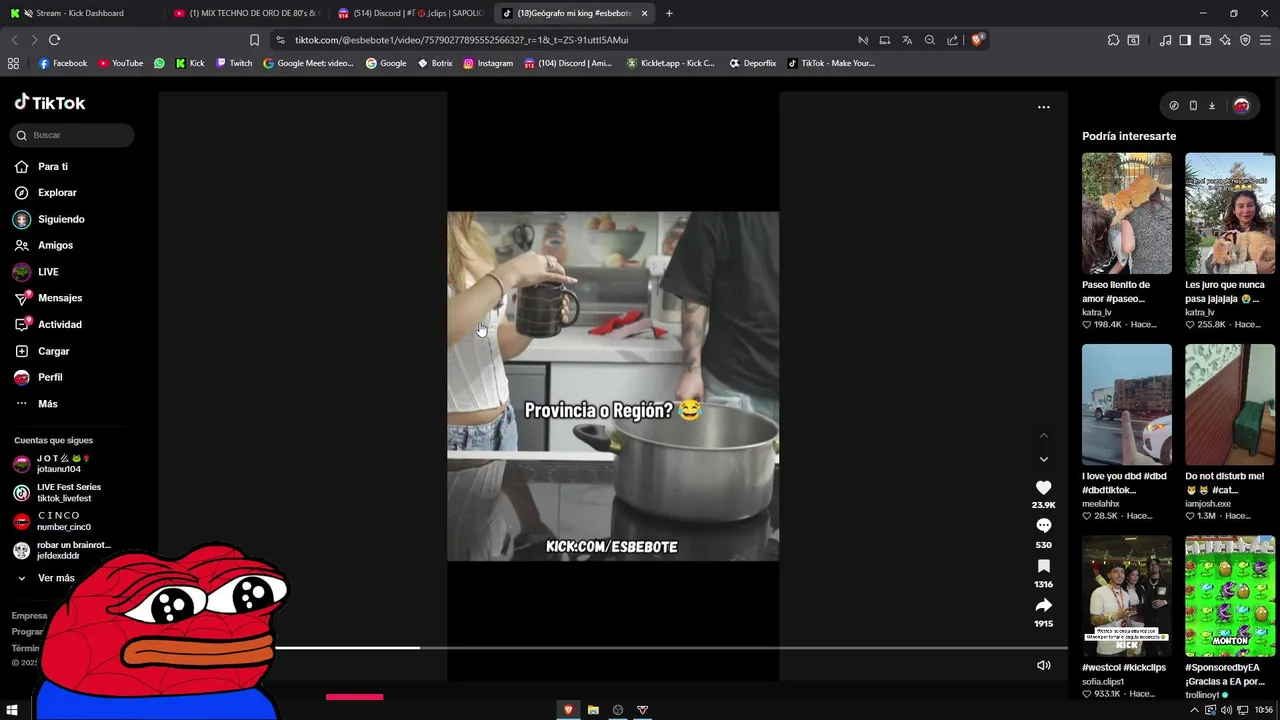
Task: Click the TikTok logo
Action: point(50,103)
